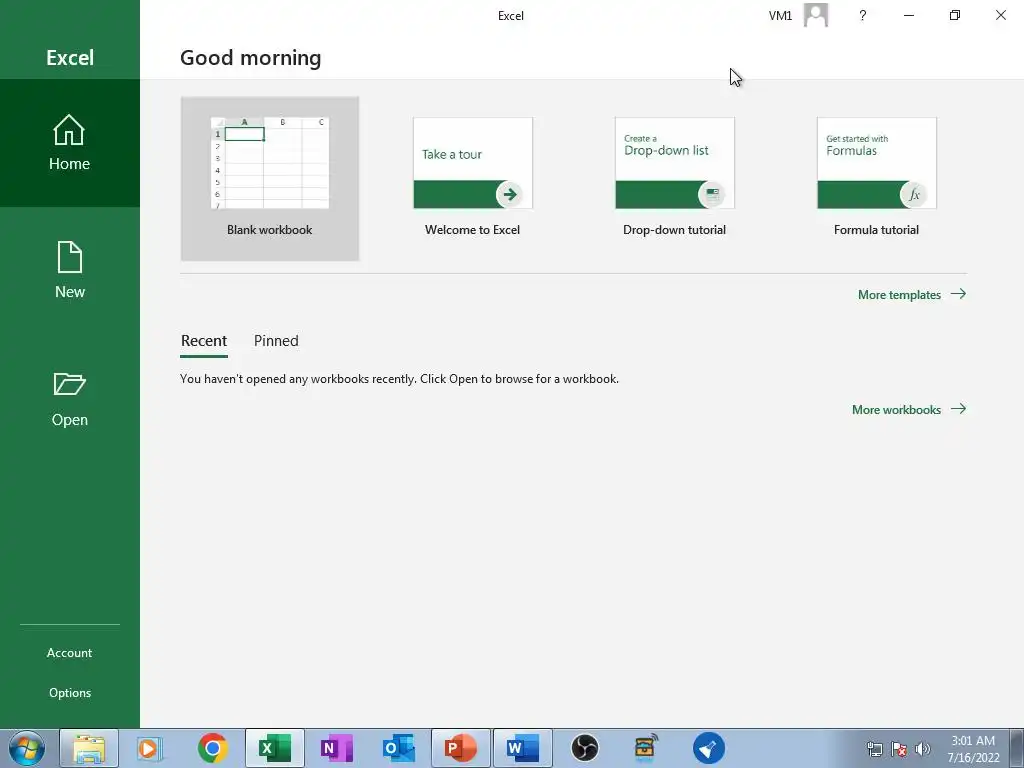This screenshot has height=768, width=1024.
Task: Click the More templates link
Action: (x=912, y=295)
